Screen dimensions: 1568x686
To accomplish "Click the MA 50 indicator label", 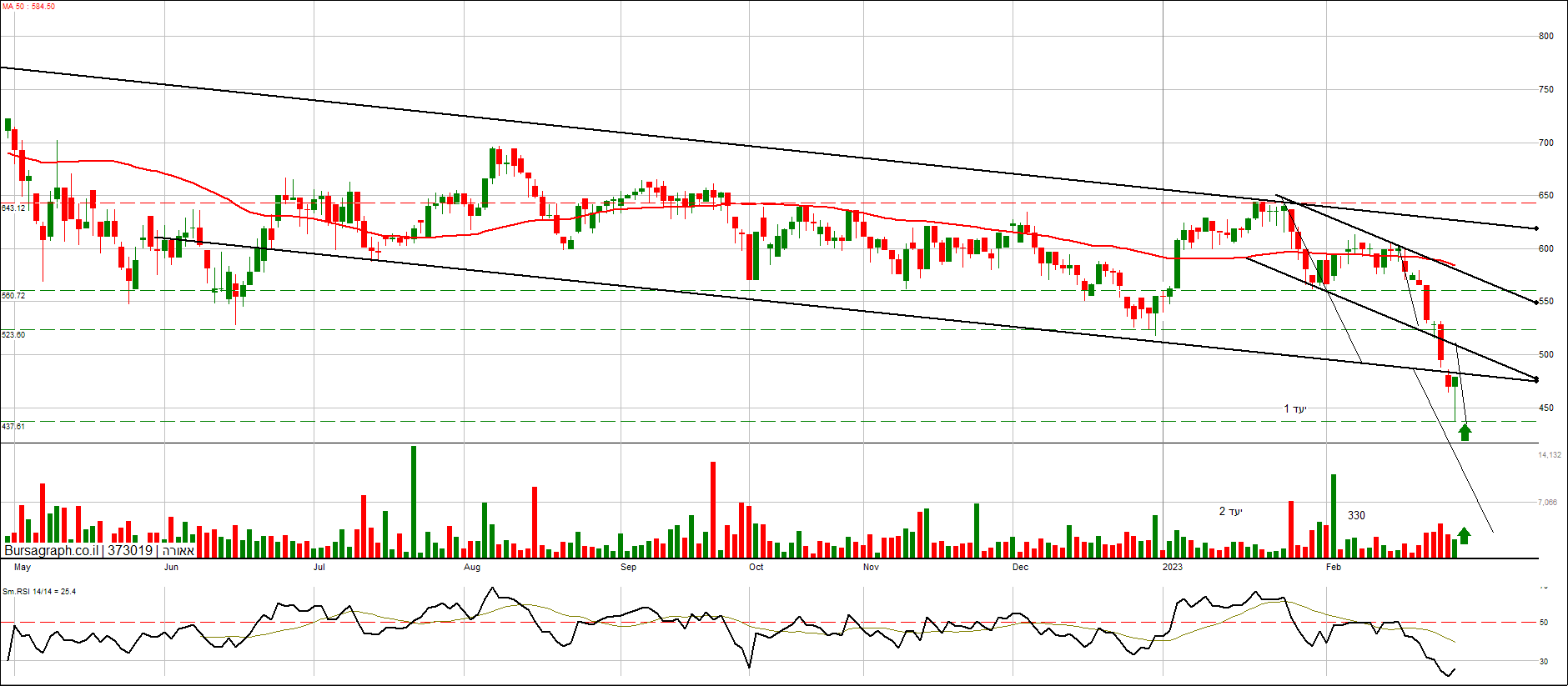I will click(28, 7).
